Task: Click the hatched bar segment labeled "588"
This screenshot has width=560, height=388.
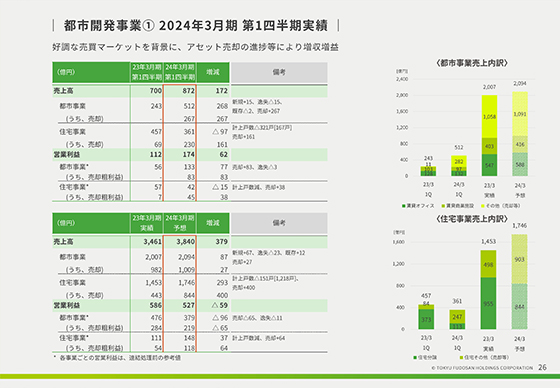Action: (x=520, y=164)
